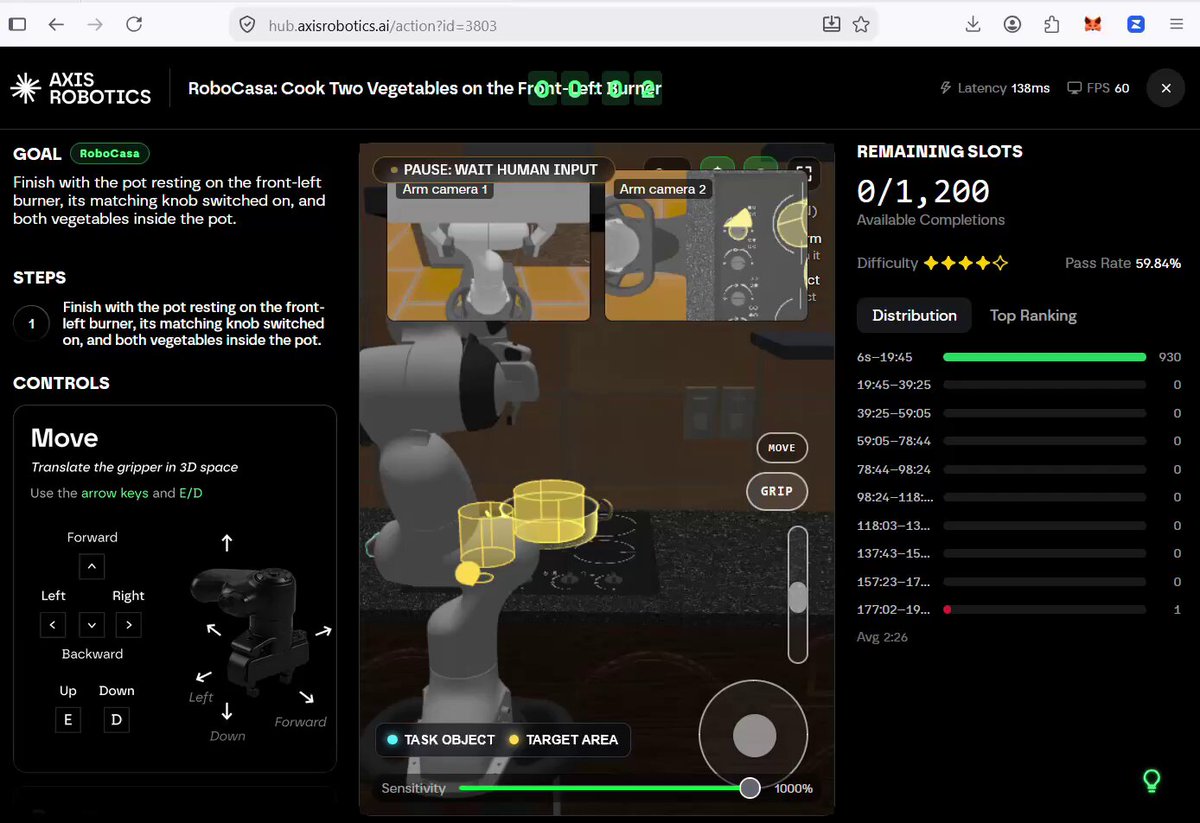Screen dimensions: 1200x823
Task: Click the vertical slider handle under GRIP
Action: 797,598
